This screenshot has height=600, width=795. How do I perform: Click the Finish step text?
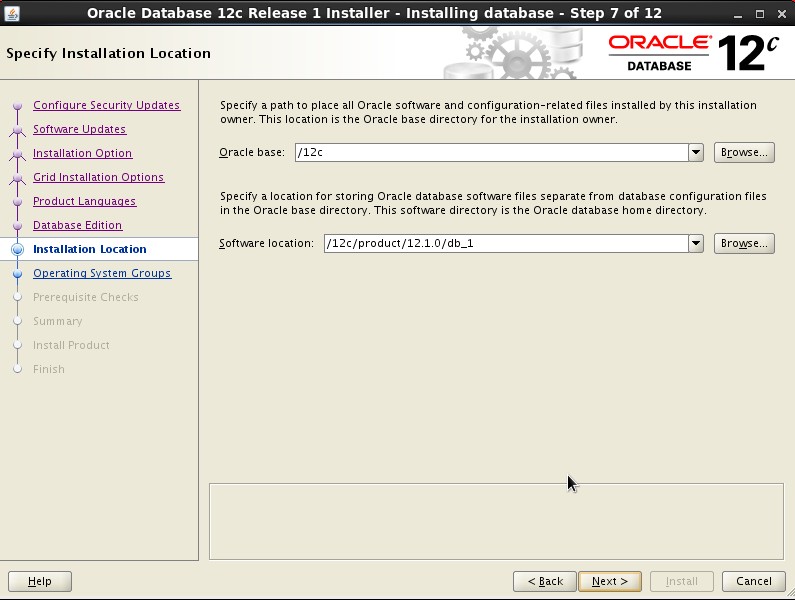[49, 369]
